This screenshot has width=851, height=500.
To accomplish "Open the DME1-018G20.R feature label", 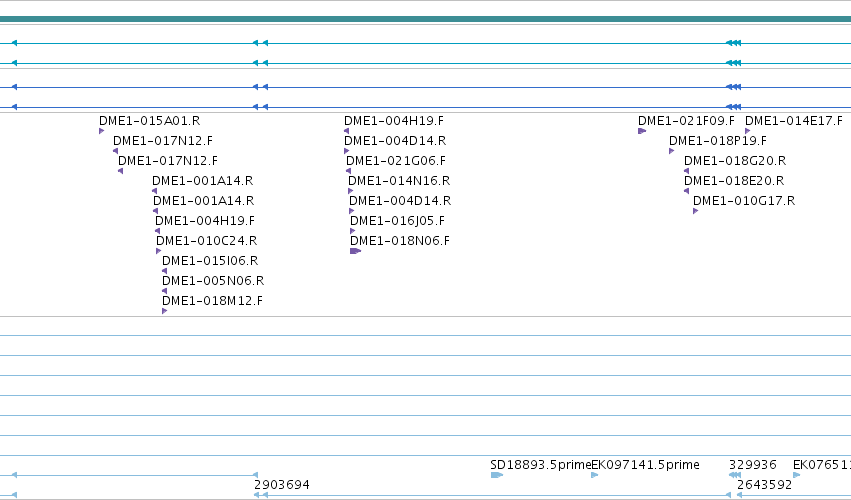I will pyautogui.click(x=735, y=161).
